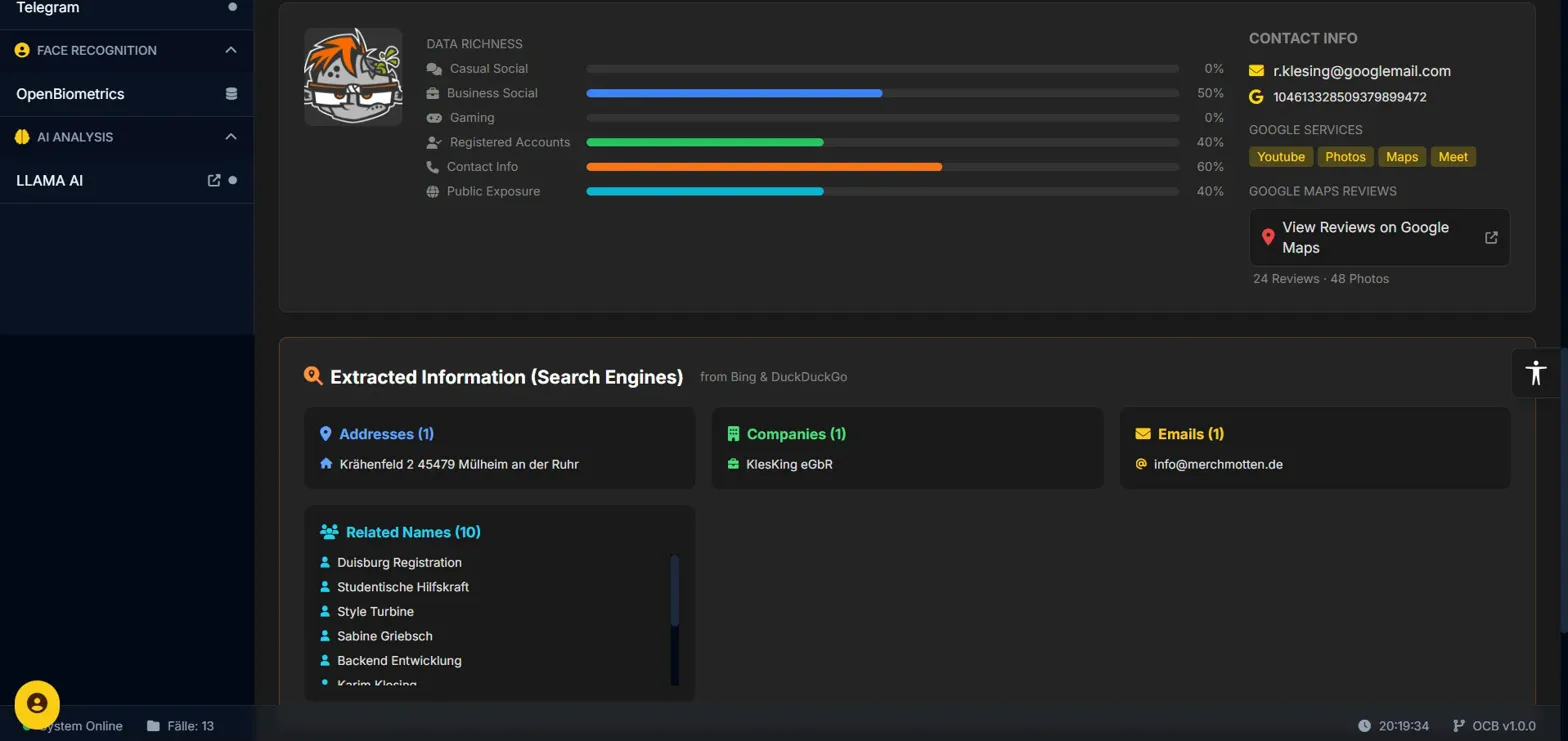
Task: Select Style Turbine in Related Names
Action: [375, 611]
